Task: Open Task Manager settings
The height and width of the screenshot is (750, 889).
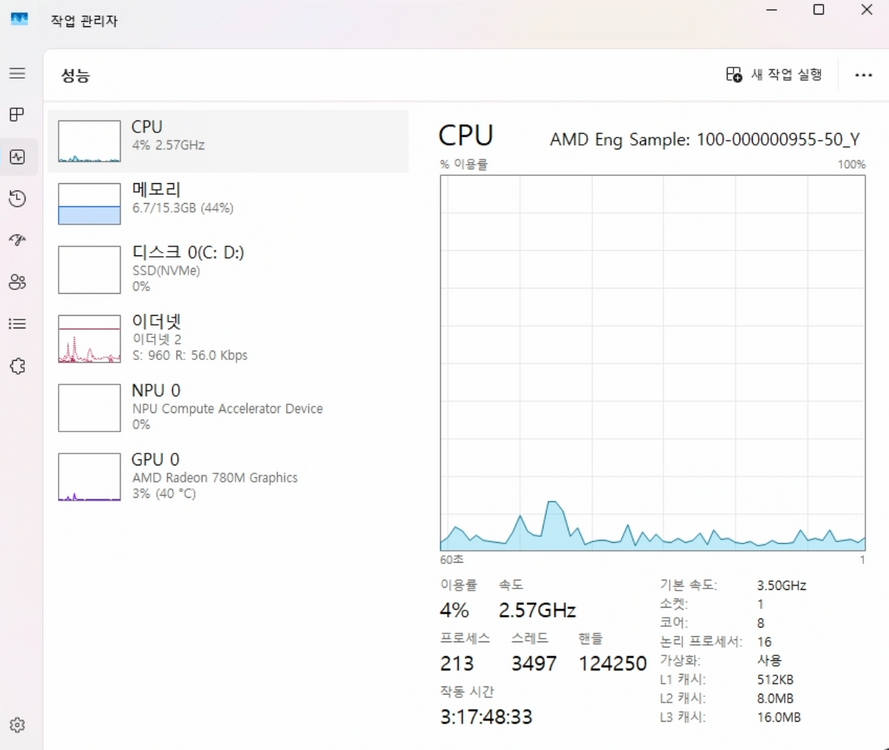Action: [17, 725]
